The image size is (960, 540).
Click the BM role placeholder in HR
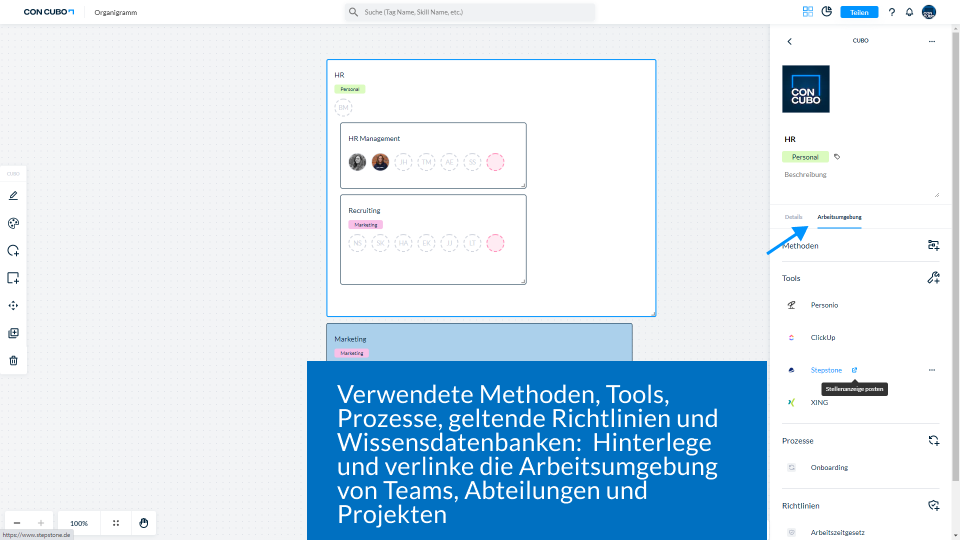click(x=343, y=108)
